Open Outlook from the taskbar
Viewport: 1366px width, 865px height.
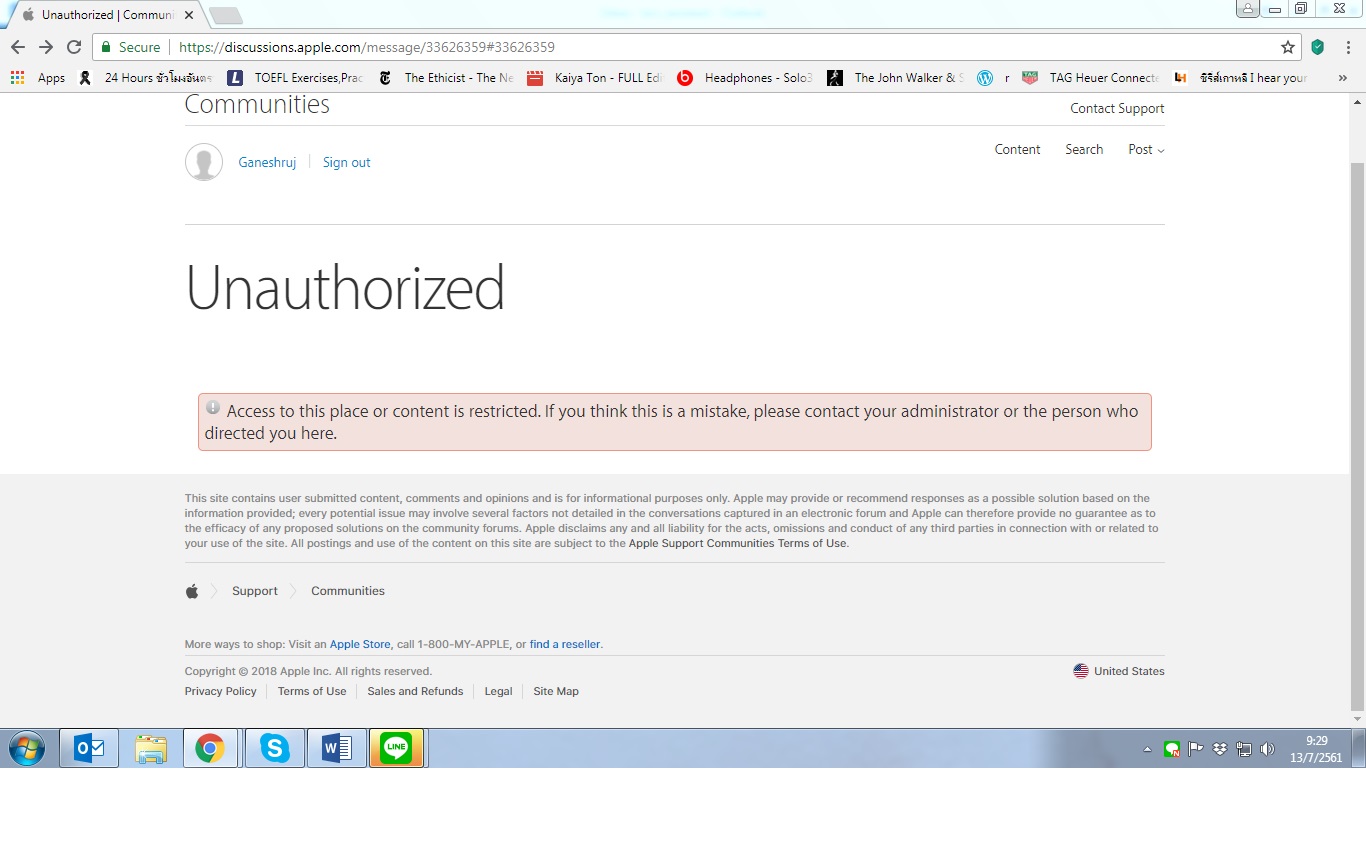89,748
